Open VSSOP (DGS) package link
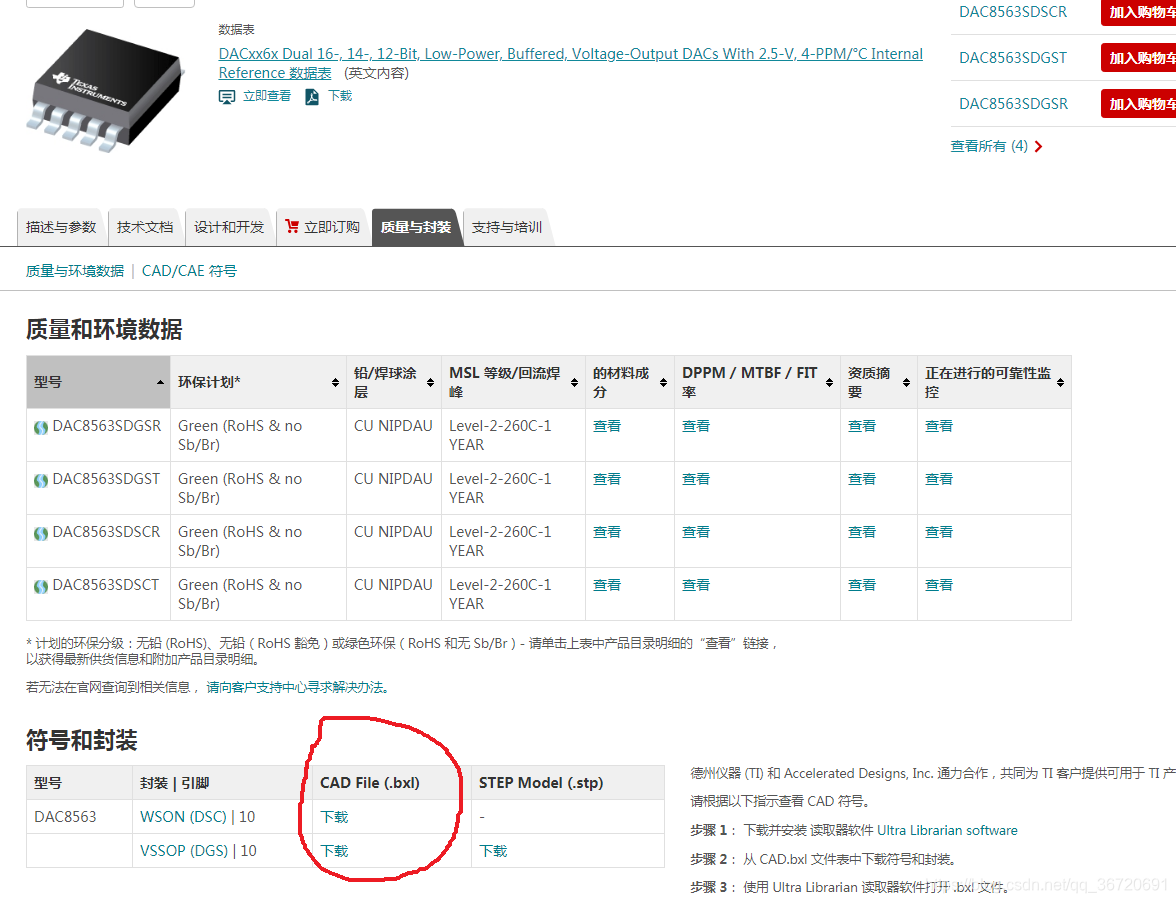The width and height of the screenshot is (1176, 903). (184, 850)
